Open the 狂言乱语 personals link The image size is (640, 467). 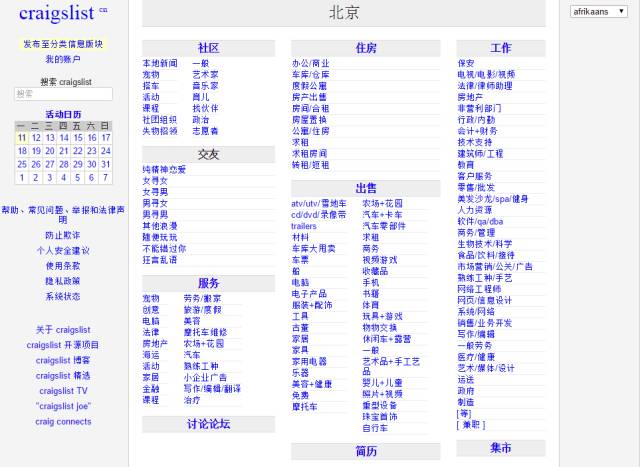point(160,260)
